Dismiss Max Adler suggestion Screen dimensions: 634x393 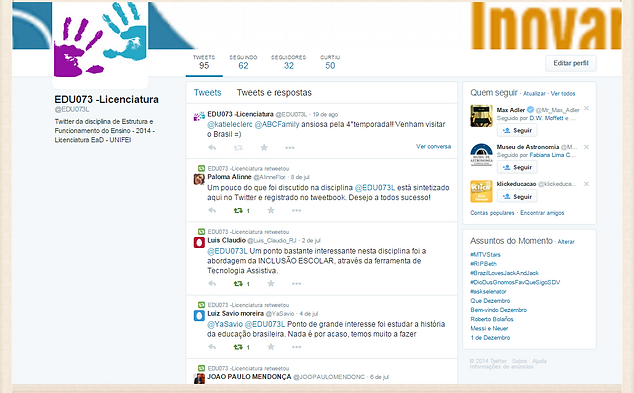coord(586,108)
